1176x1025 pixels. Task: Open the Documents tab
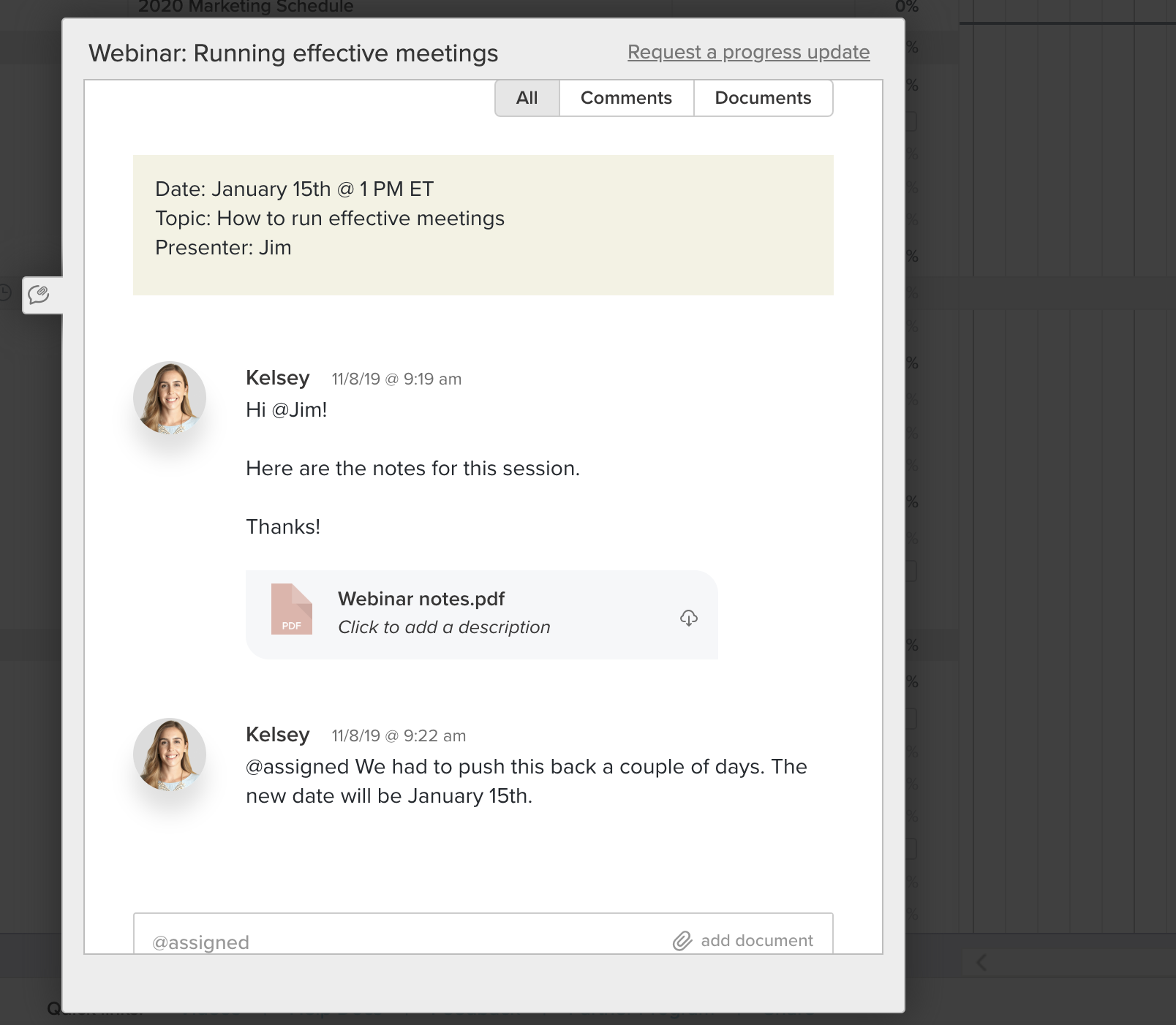pyautogui.click(x=763, y=98)
